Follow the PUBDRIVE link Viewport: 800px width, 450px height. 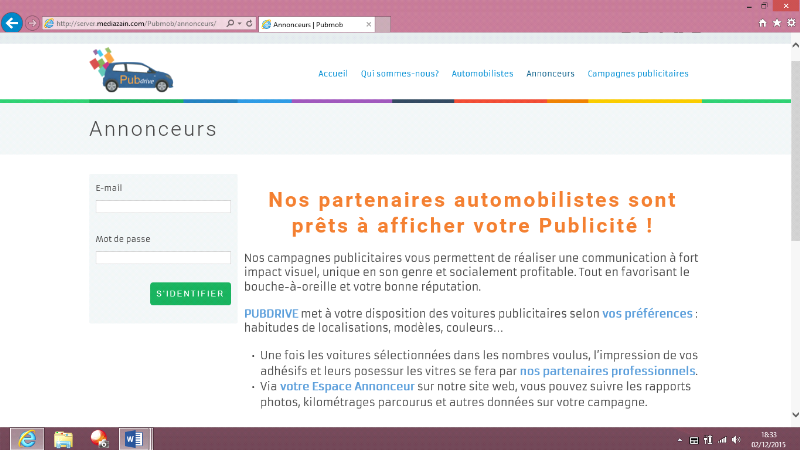point(271,313)
